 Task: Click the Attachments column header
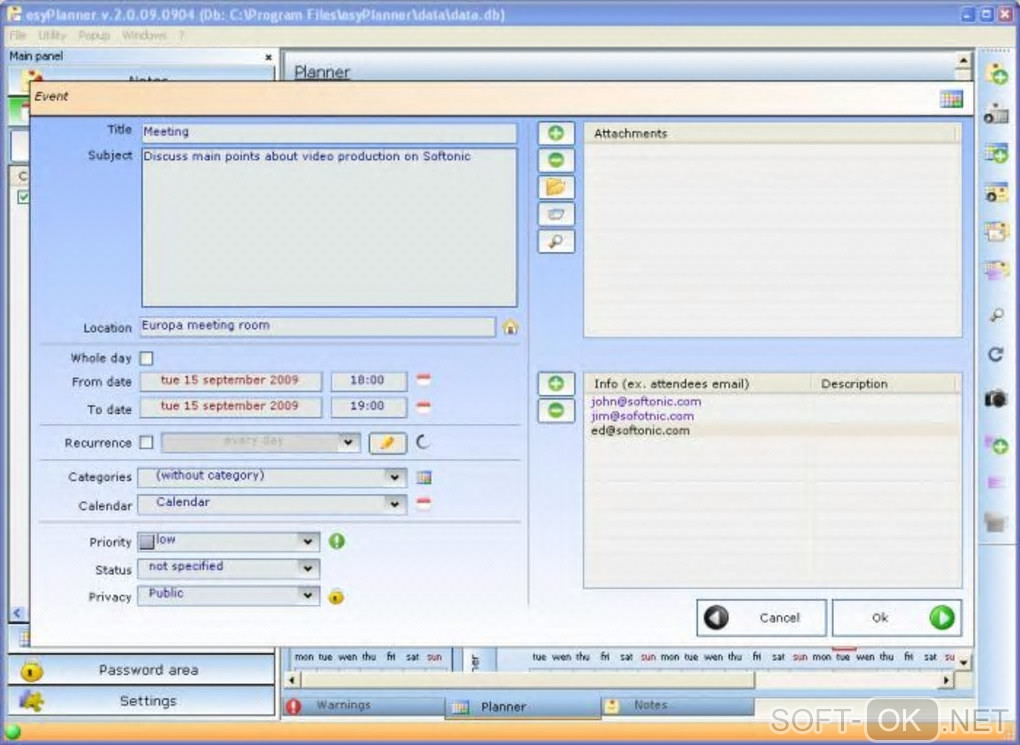click(772, 133)
